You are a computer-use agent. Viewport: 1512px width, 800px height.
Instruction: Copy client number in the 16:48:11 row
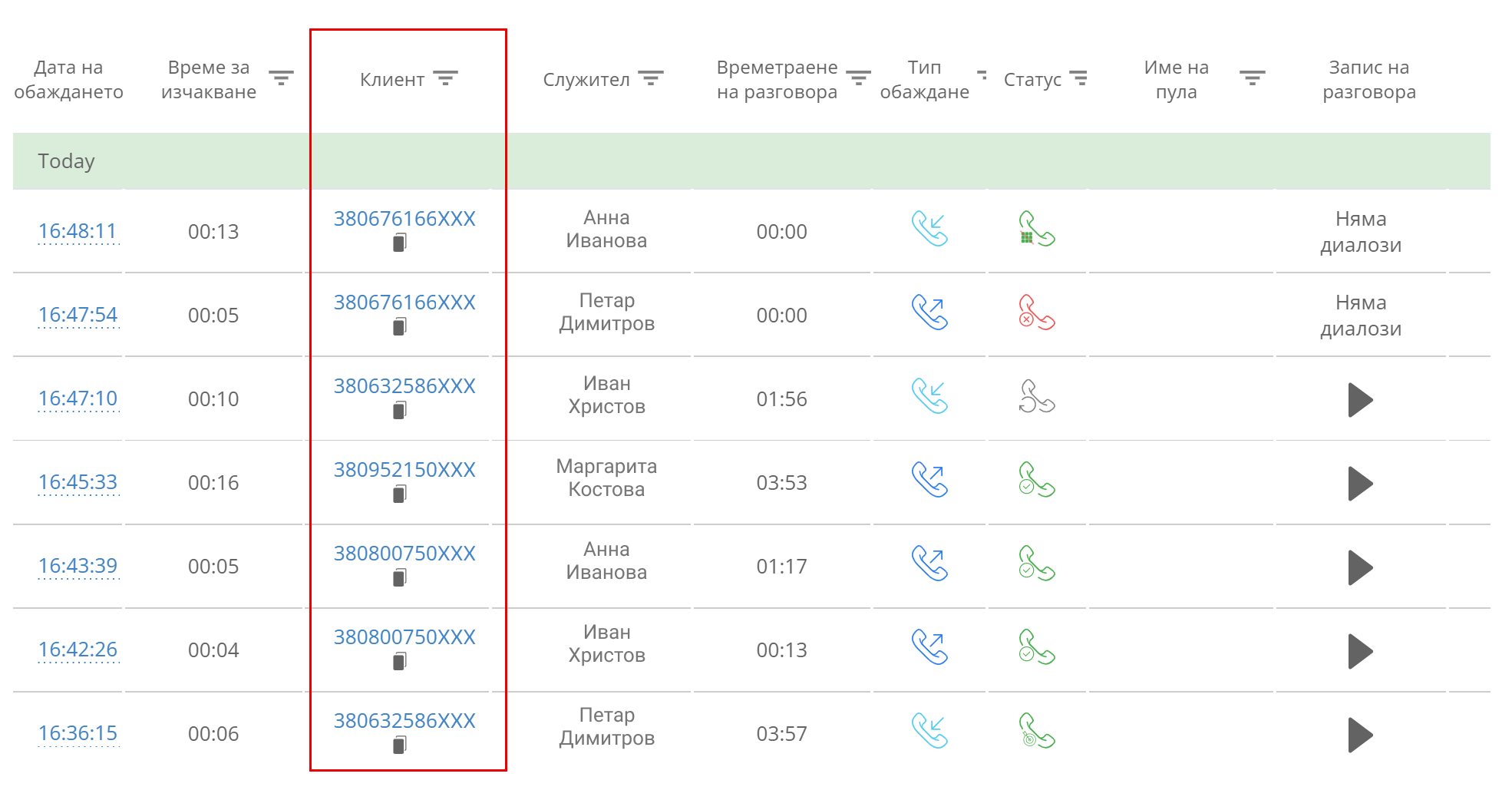click(x=400, y=243)
